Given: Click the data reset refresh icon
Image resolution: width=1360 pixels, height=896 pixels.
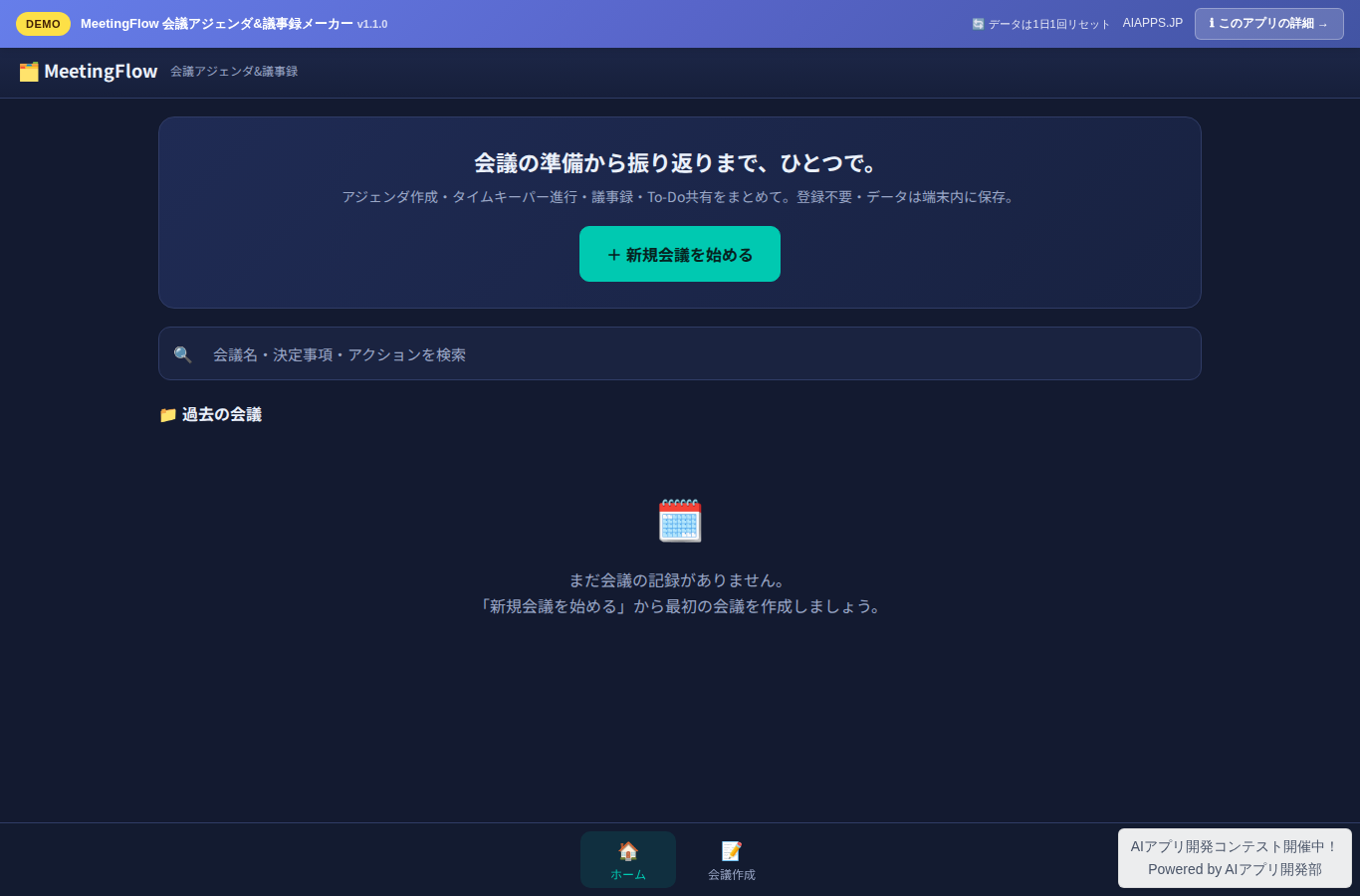Looking at the screenshot, I should 978,24.
